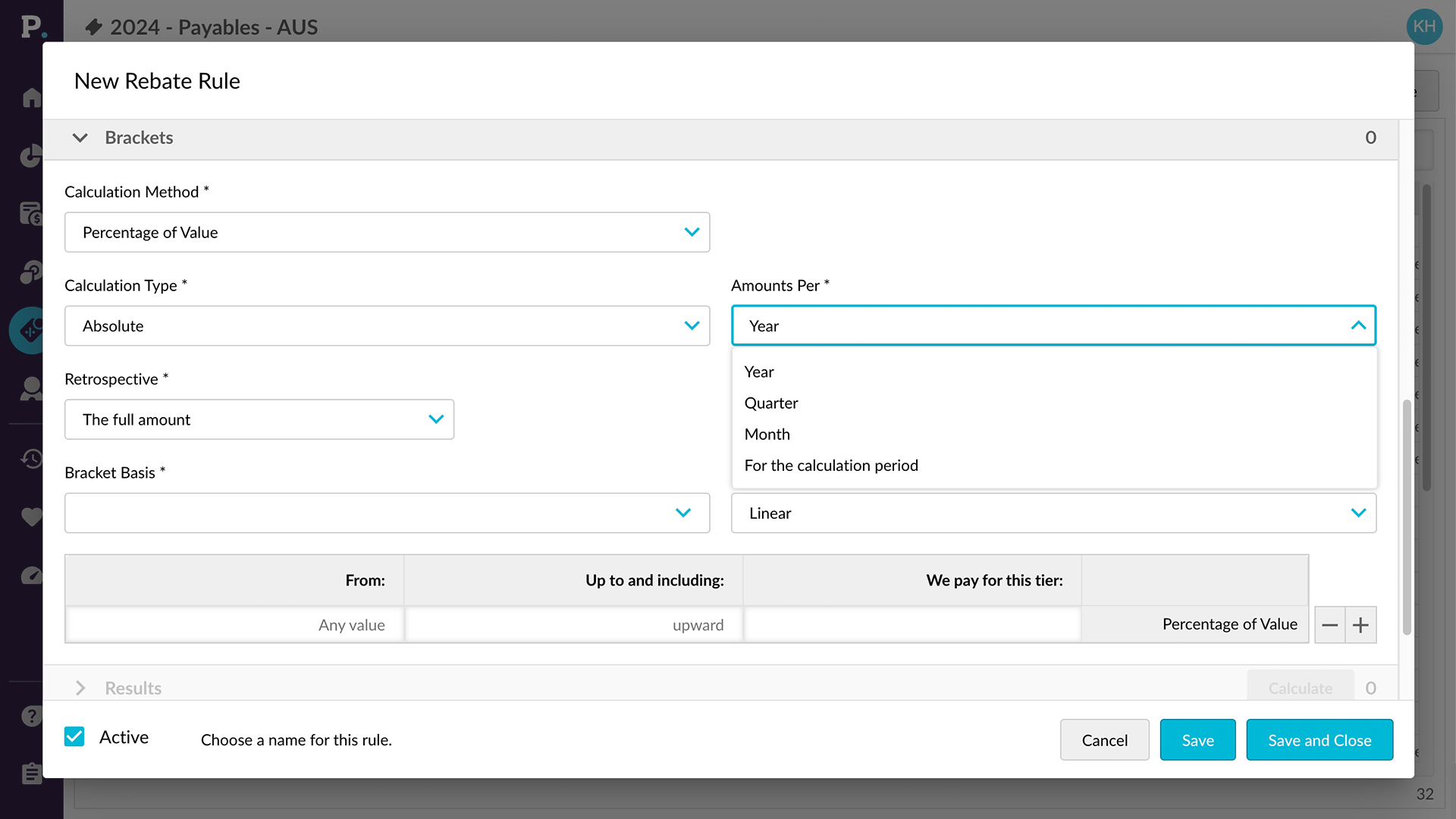Image resolution: width=1456 pixels, height=819 pixels.
Task: Click the Cancel button
Action: pos(1104,740)
